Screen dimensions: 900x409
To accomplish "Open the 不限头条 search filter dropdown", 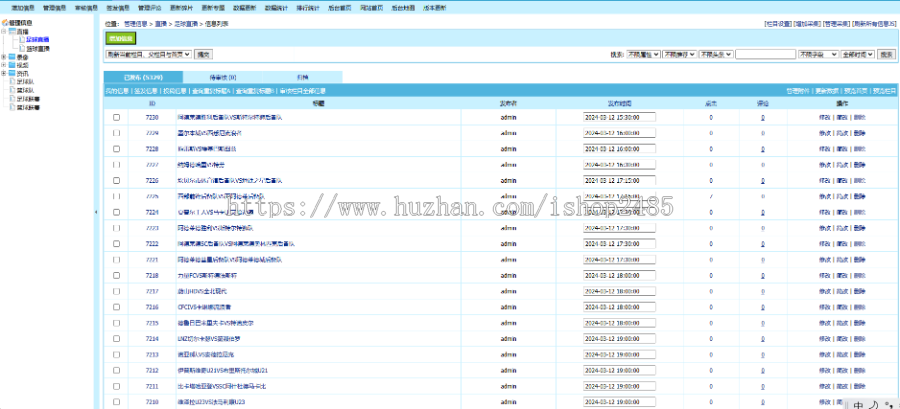I will (x=716, y=54).
